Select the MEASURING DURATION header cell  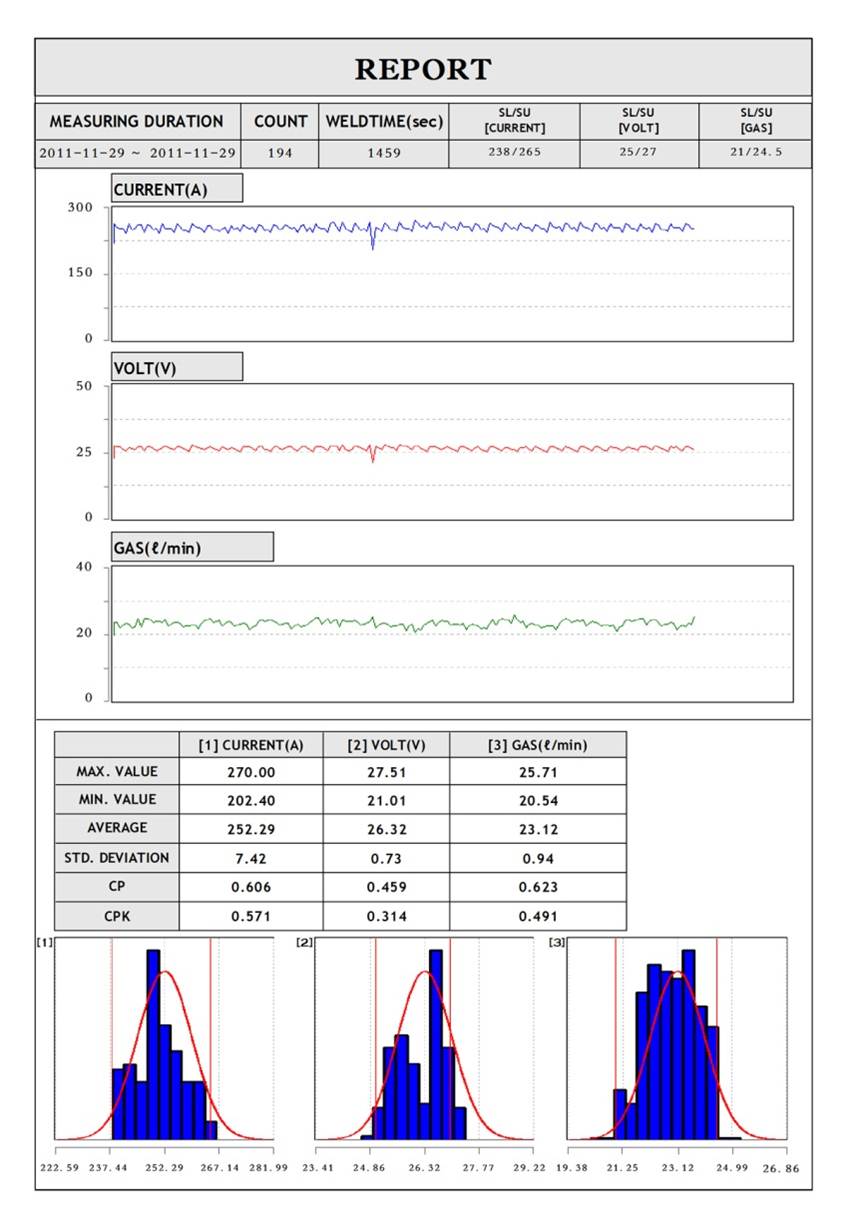(137, 121)
